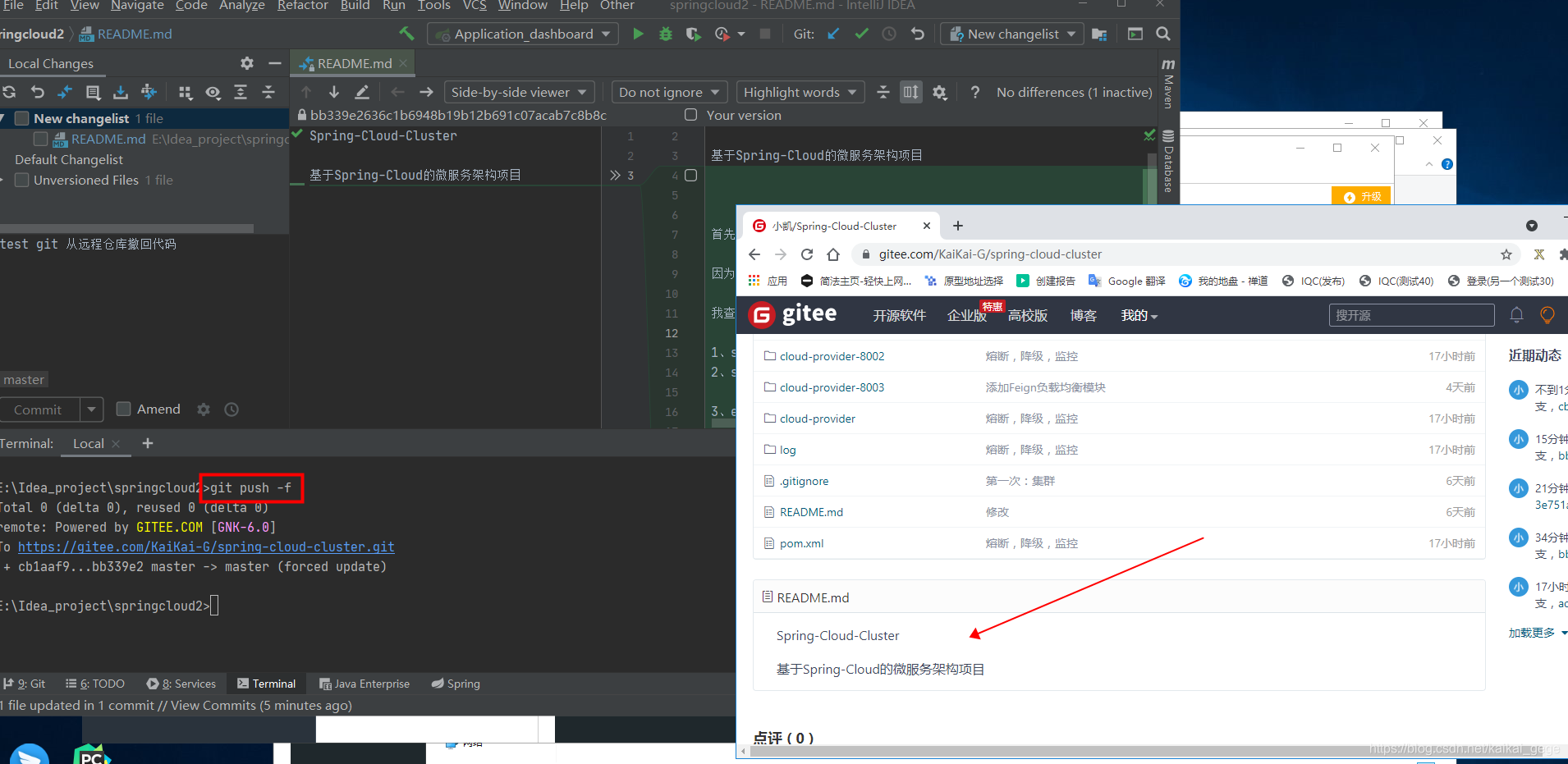
Task: Toggle synchronize scrolling icon in diff
Action: click(x=911, y=92)
